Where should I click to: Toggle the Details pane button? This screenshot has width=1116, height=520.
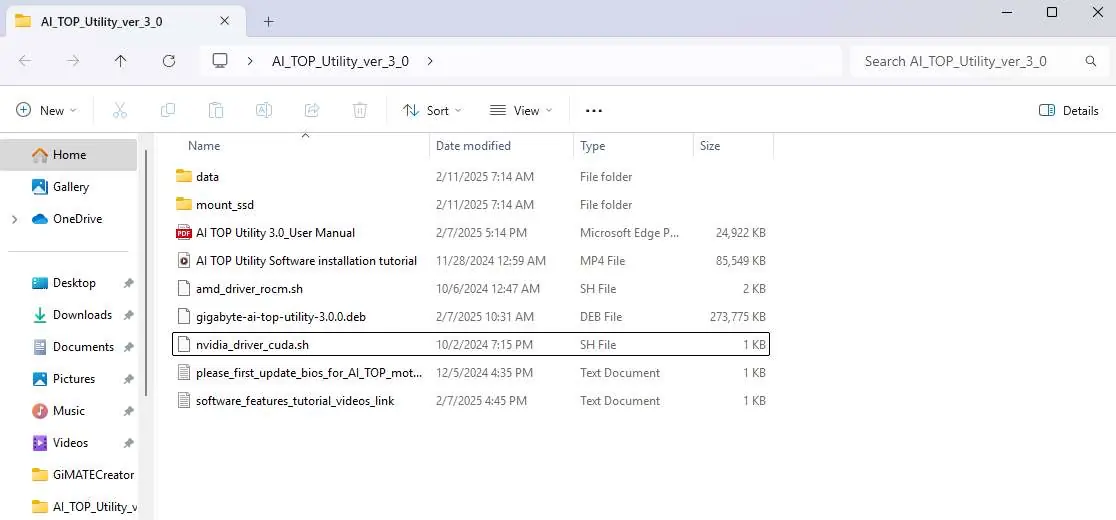coord(1069,110)
